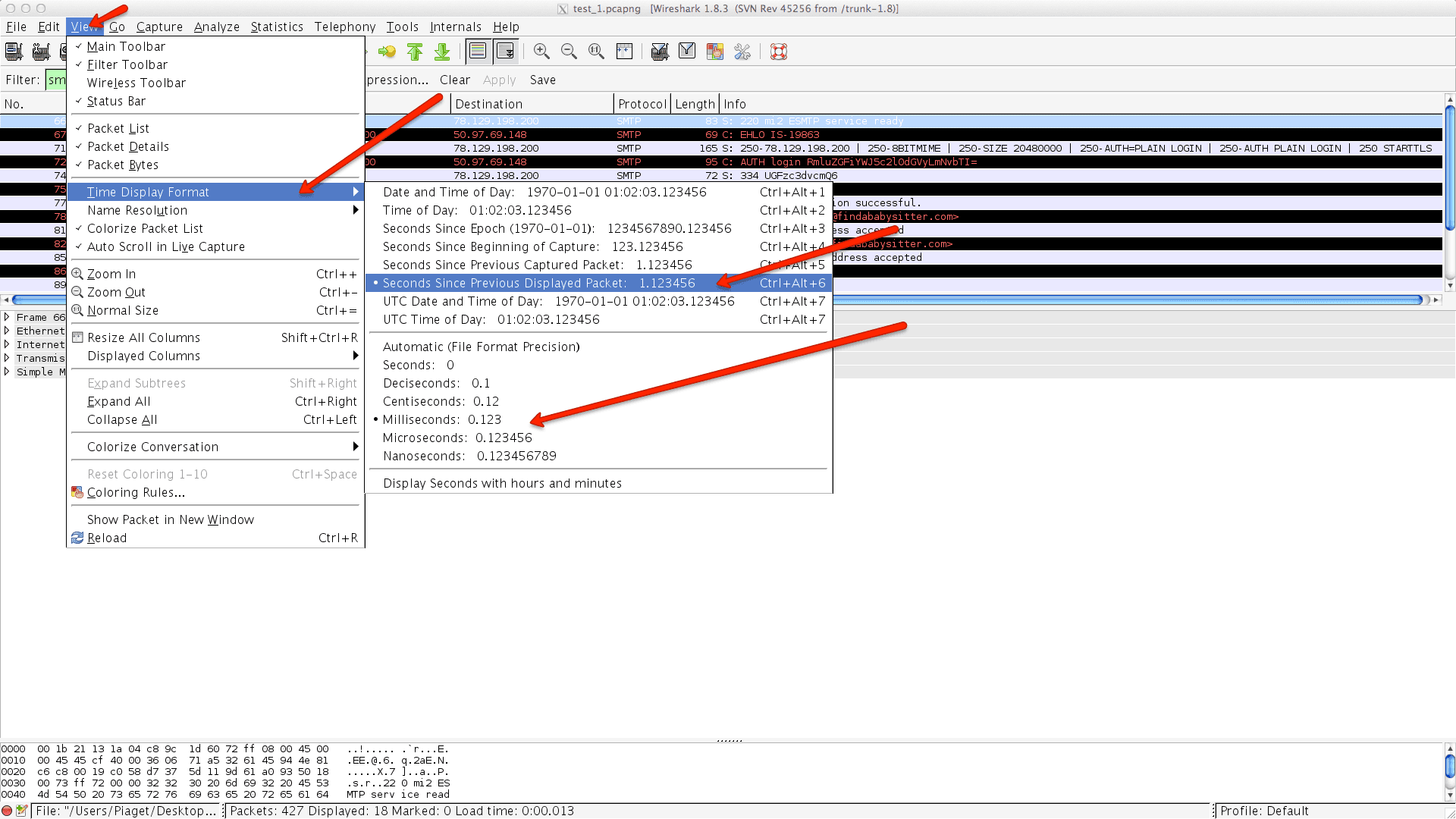The image size is (1456, 819).
Task: Click the 1:1 Normal Size toolbar icon
Action: [597, 52]
